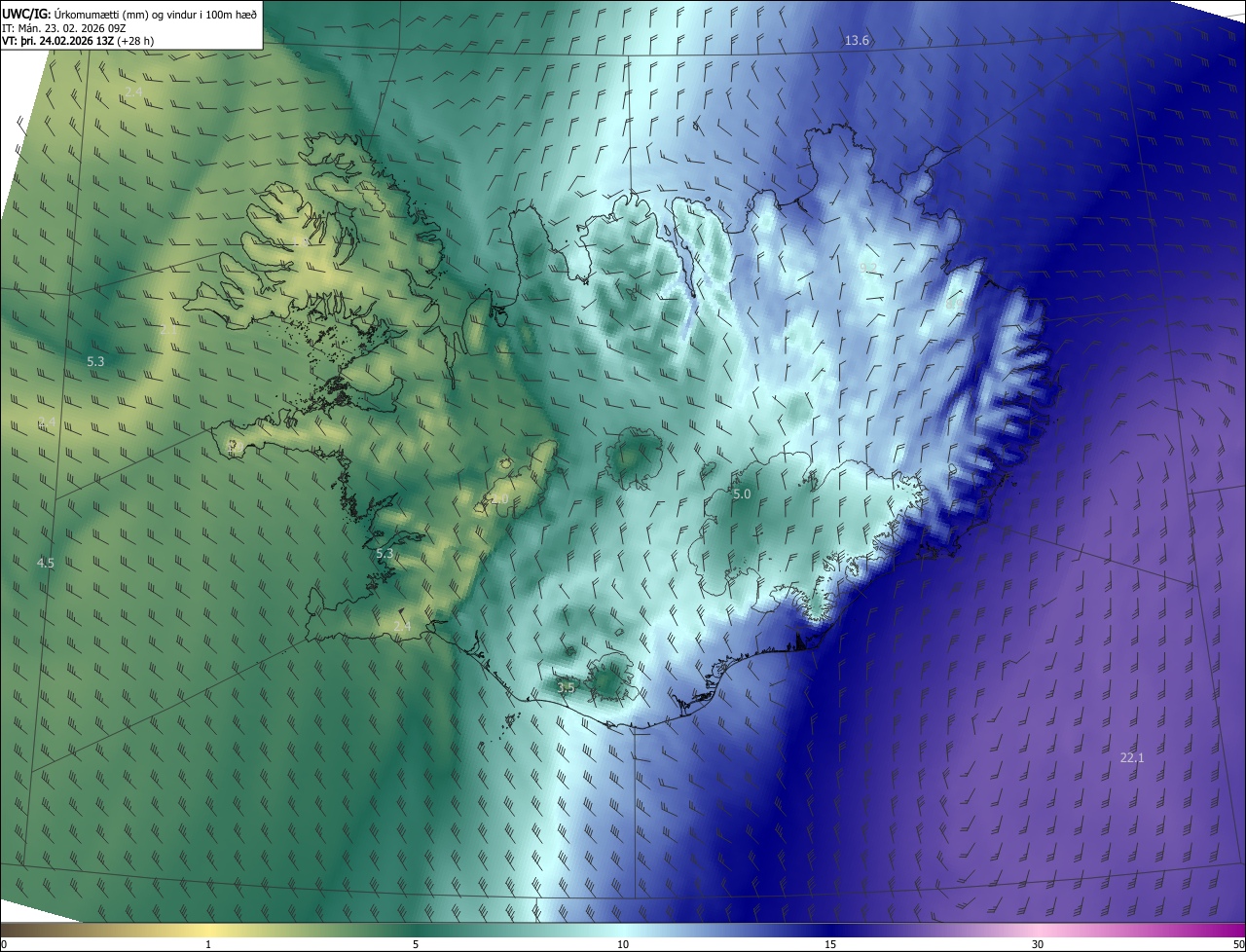The height and width of the screenshot is (952, 1246).
Task: Click the faint '9.2' label in northeast Iceland
Action: (869, 267)
